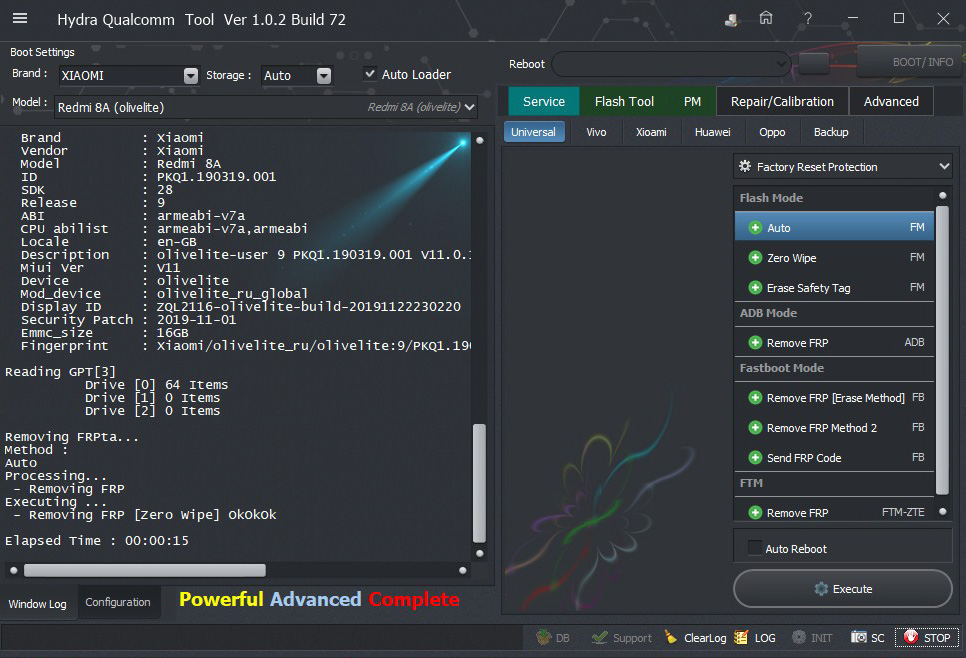The height and width of the screenshot is (658, 966).
Task: Click the ClearLog broom icon
Action: 671,637
